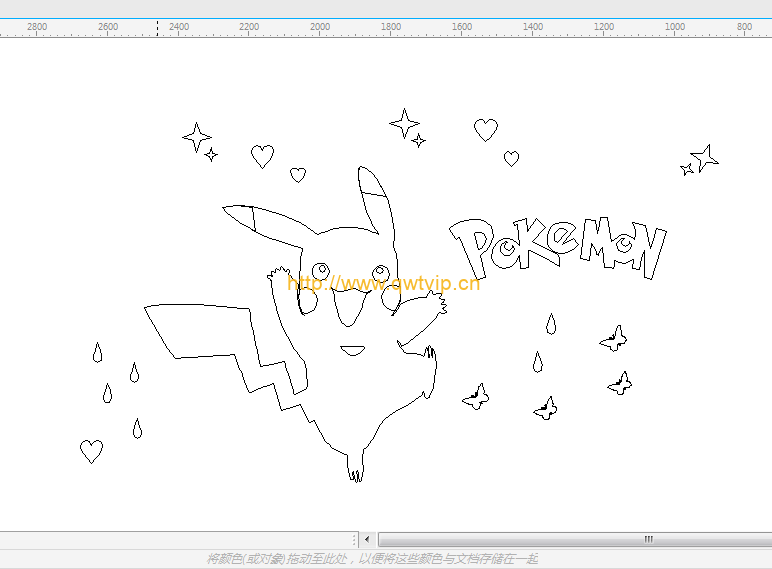The width and height of the screenshot is (772, 569).
Task: Click the ruler mark labeled 2800
Action: pyautogui.click(x=37, y=27)
